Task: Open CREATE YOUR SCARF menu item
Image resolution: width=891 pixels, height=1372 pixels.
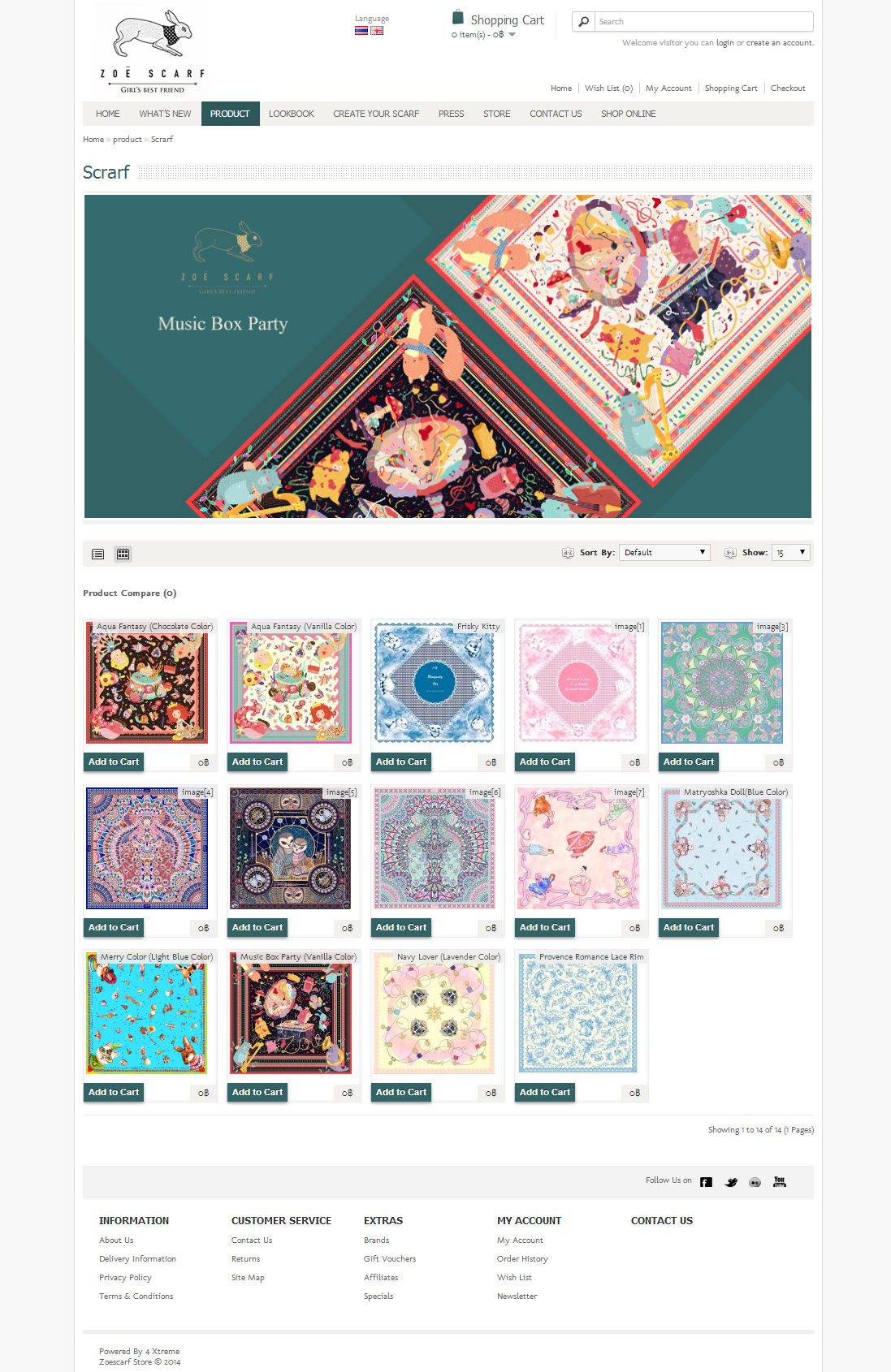Action: (376, 114)
